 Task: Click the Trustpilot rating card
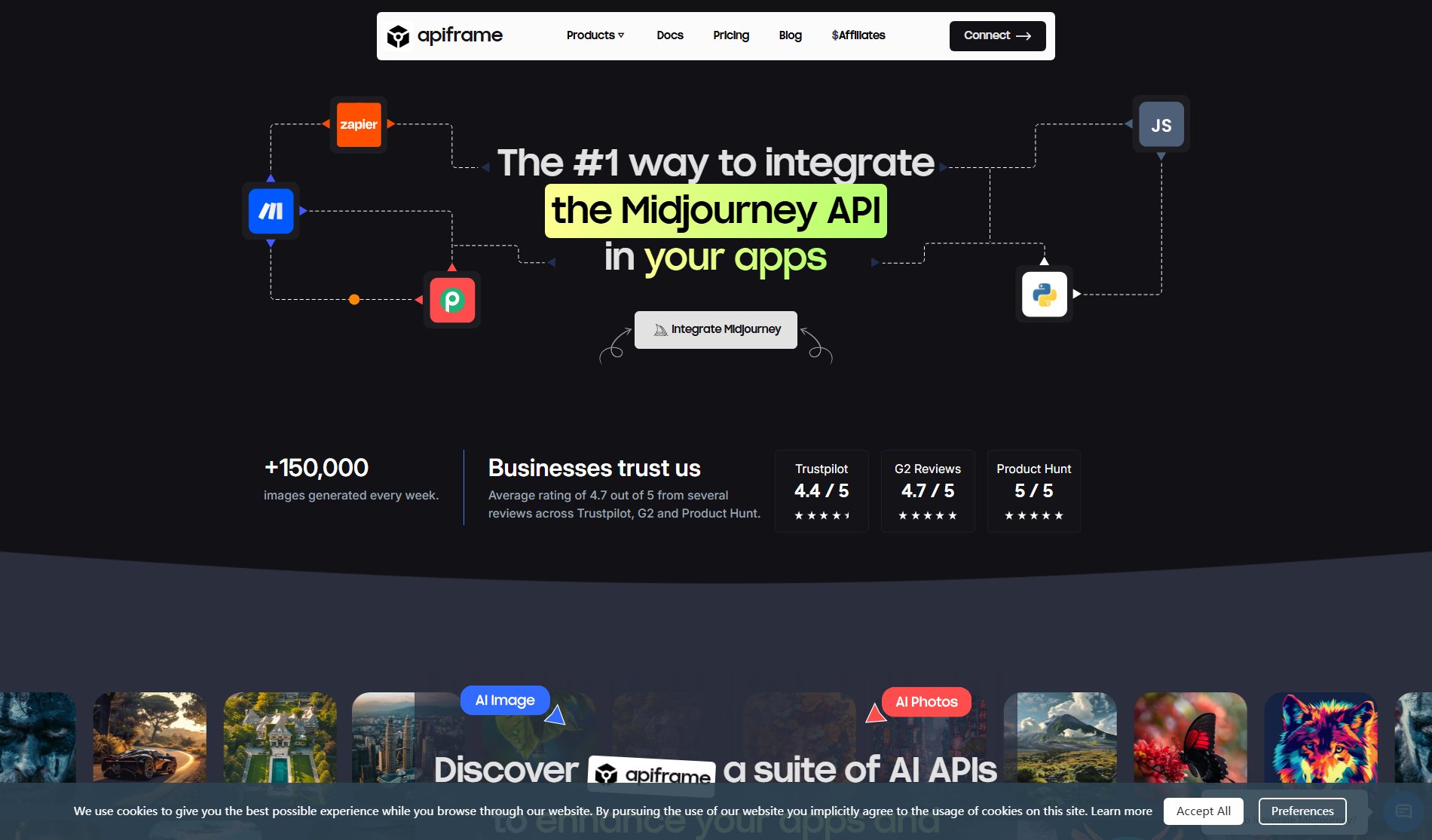click(822, 490)
